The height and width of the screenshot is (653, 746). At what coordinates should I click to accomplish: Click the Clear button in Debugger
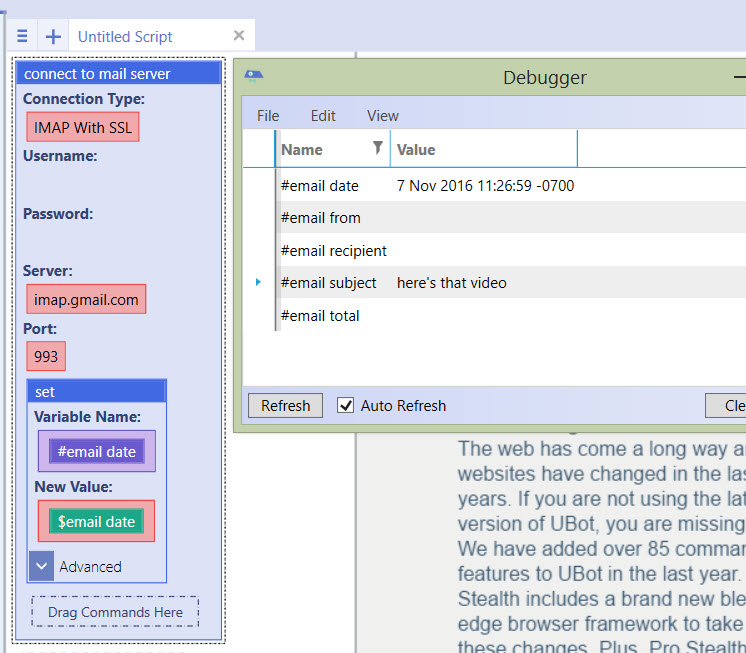(726, 406)
